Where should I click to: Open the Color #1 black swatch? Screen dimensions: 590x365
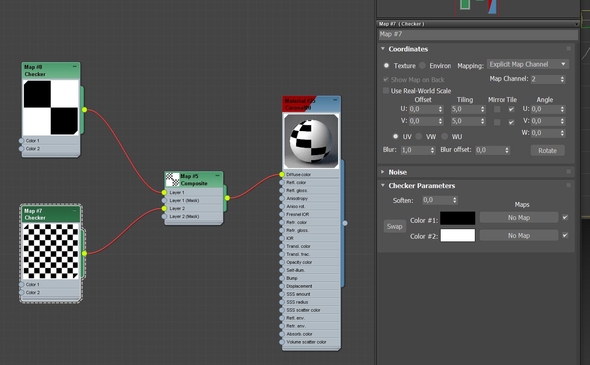[458, 218]
